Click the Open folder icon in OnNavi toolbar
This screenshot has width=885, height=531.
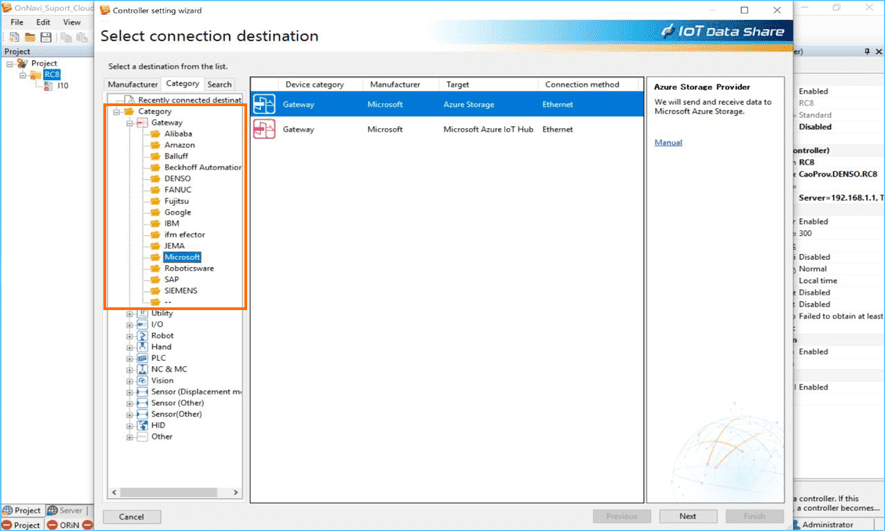point(30,37)
